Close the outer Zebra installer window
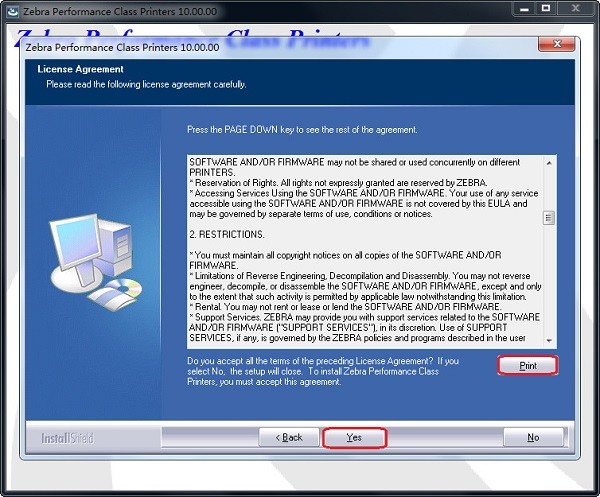This screenshot has width=600, height=497. click(576, 9)
